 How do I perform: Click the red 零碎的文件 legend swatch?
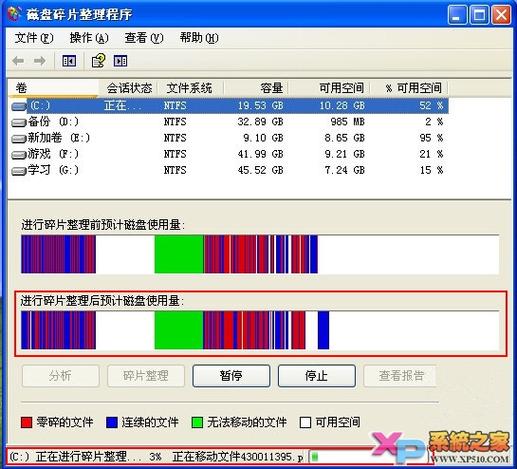[x=26, y=423]
